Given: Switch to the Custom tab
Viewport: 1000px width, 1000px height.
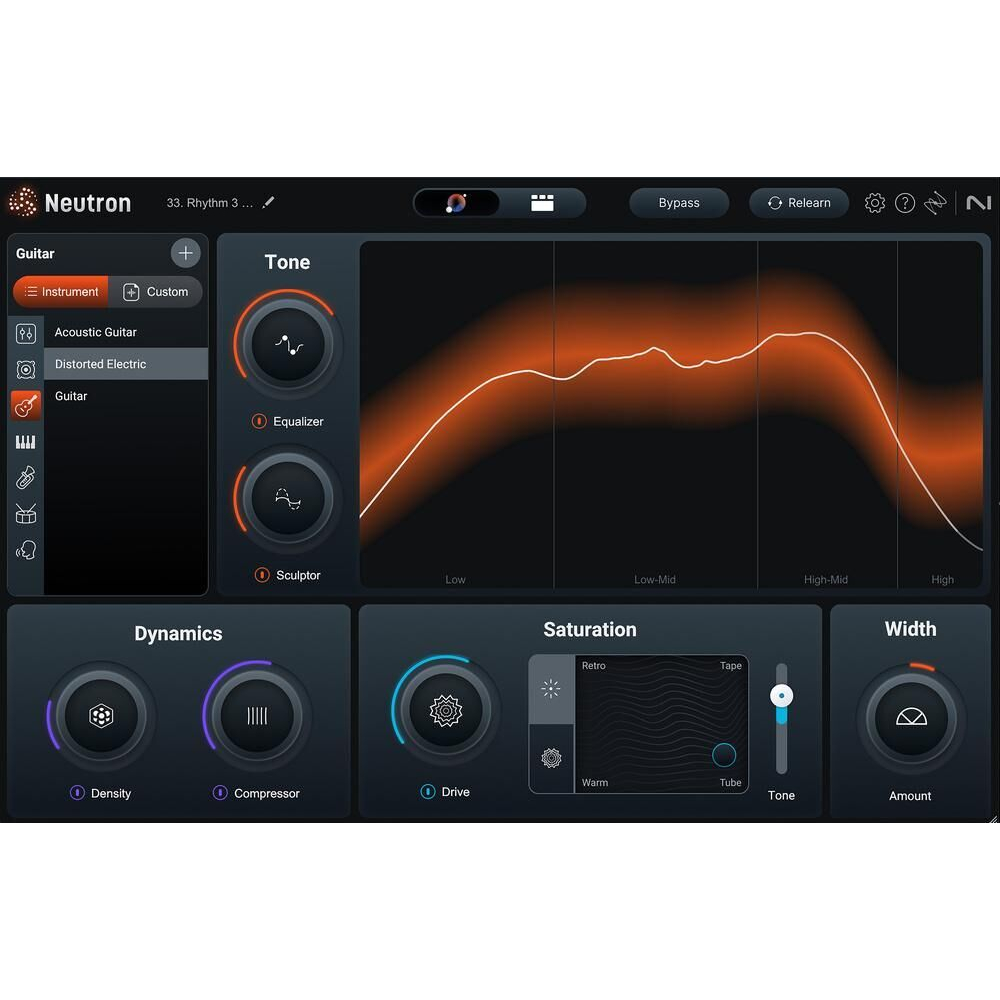Looking at the screenshot, I should [x=157, y=292].
